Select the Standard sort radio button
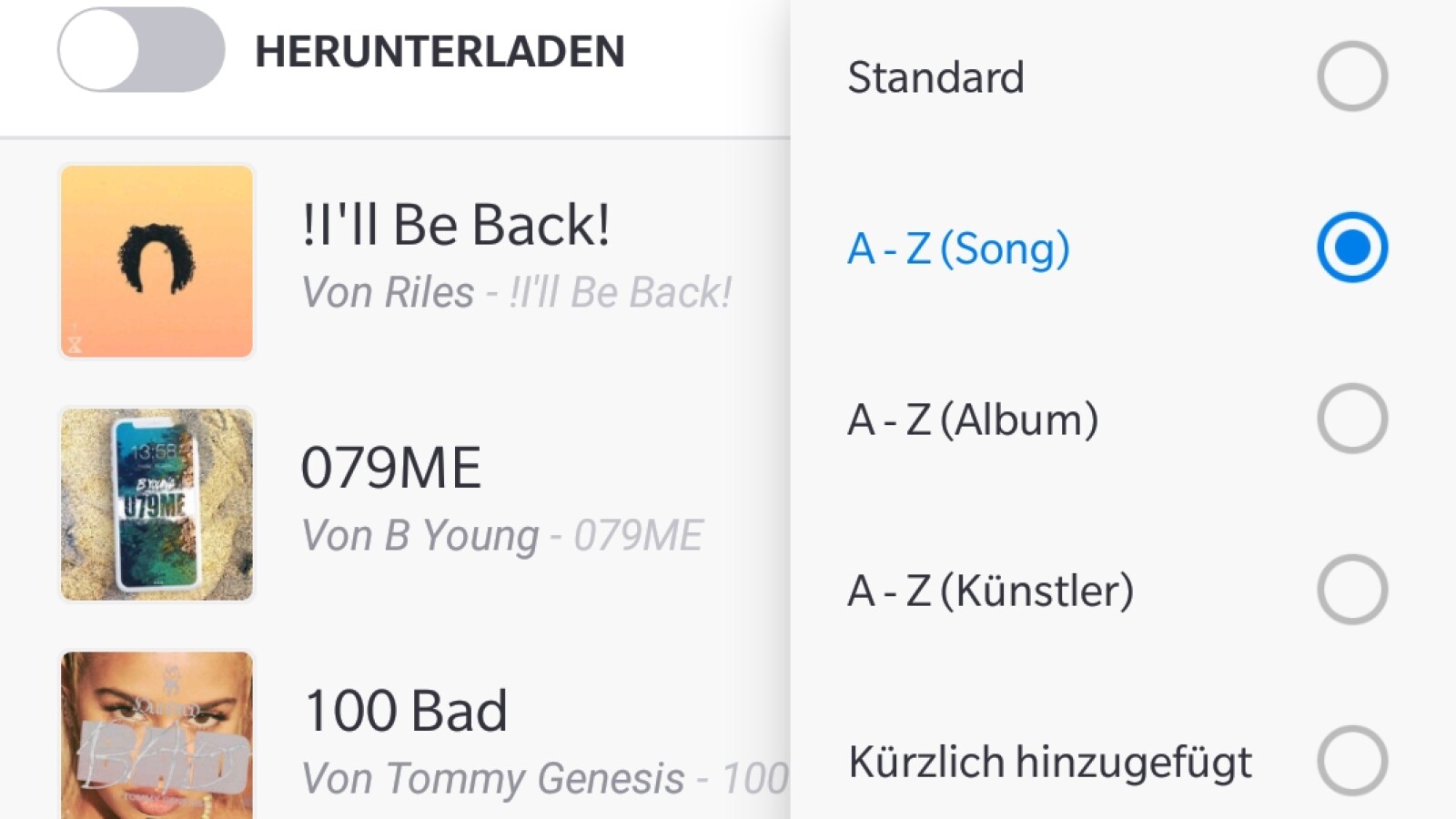The width and height of the screenshot is (1456, 819). pos(1351,76)
